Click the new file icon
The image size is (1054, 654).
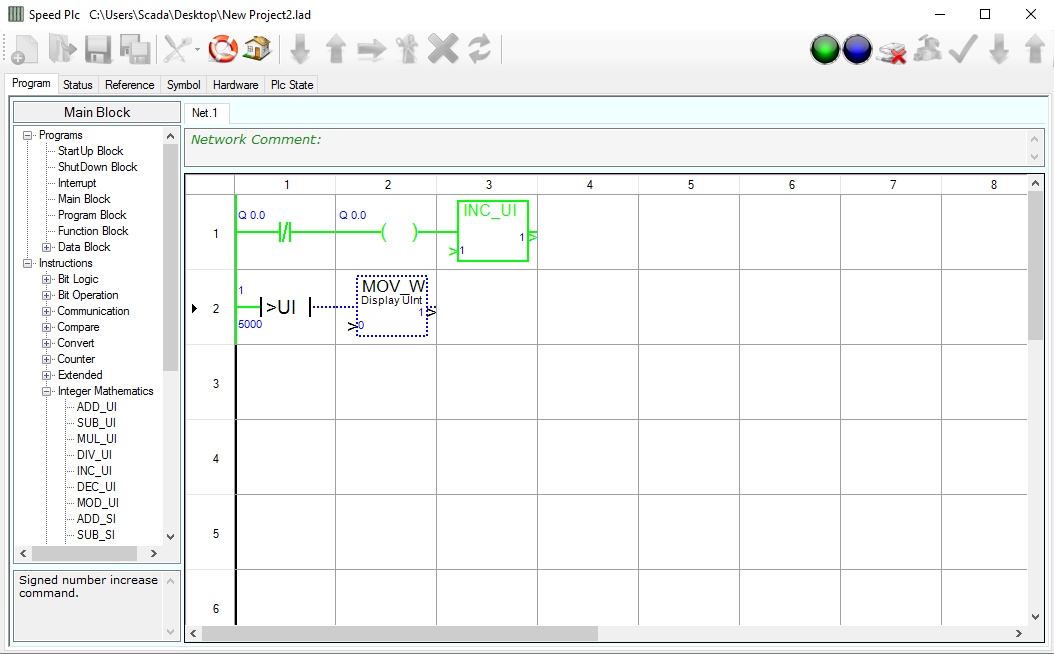pyautogui.click(x=24, y=49)
